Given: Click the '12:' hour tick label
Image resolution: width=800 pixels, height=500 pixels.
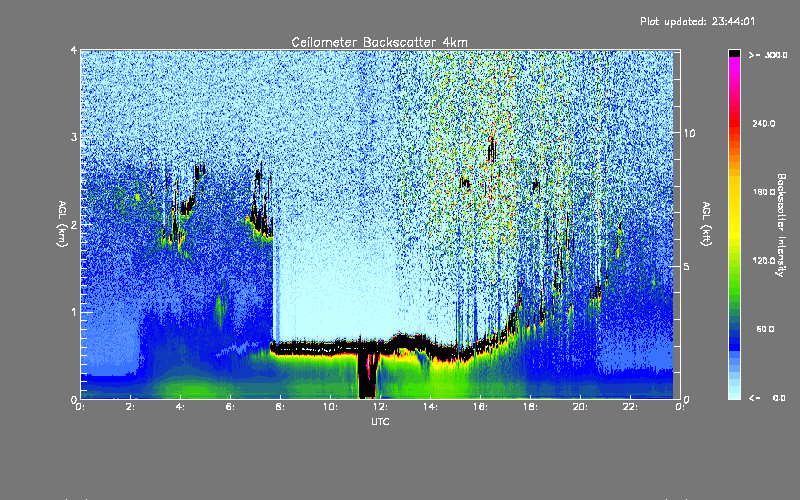Looking at the screenshot, I should coord(380,407).
